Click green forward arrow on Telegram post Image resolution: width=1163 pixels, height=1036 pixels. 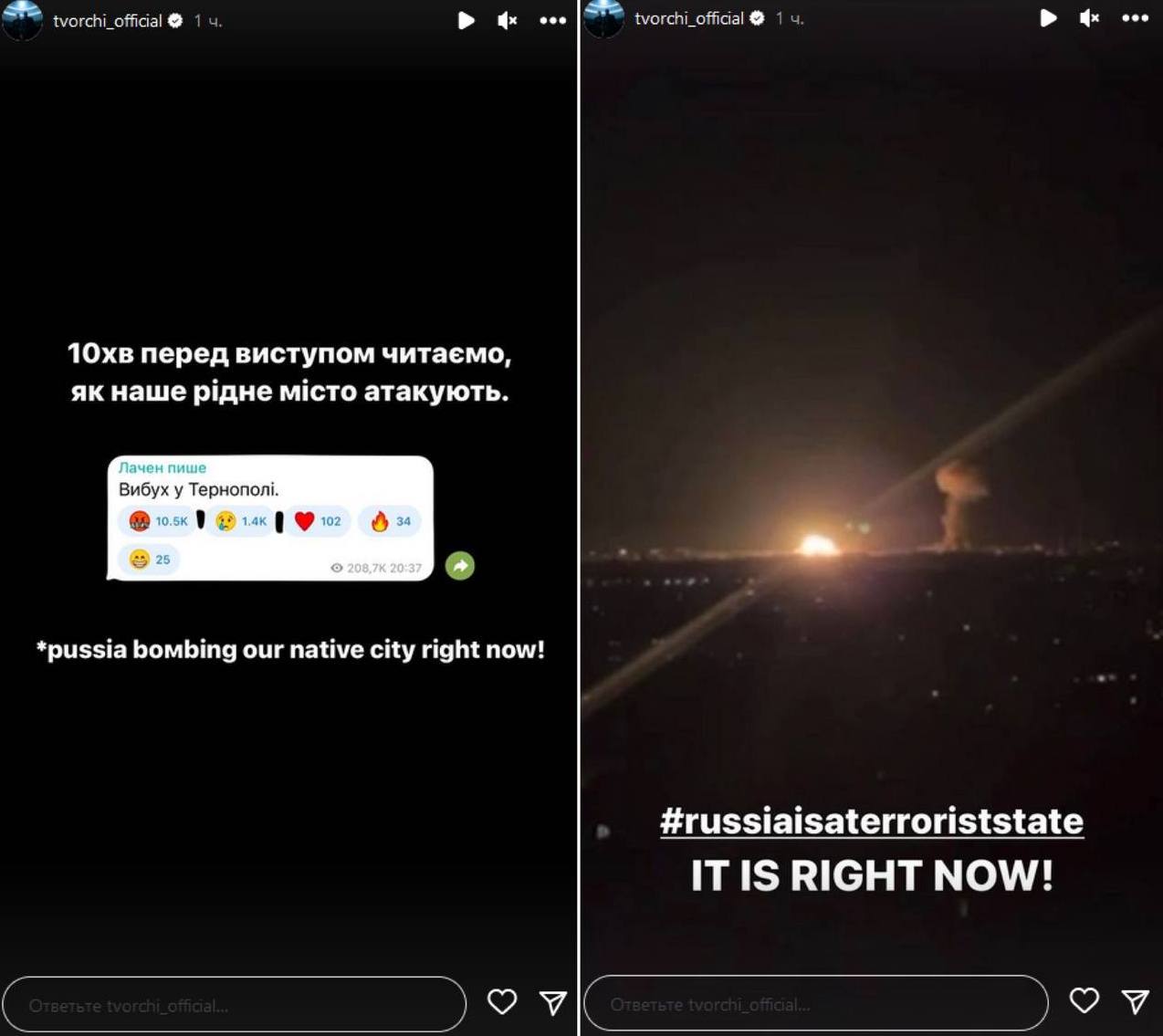click(x=460, y=566)
